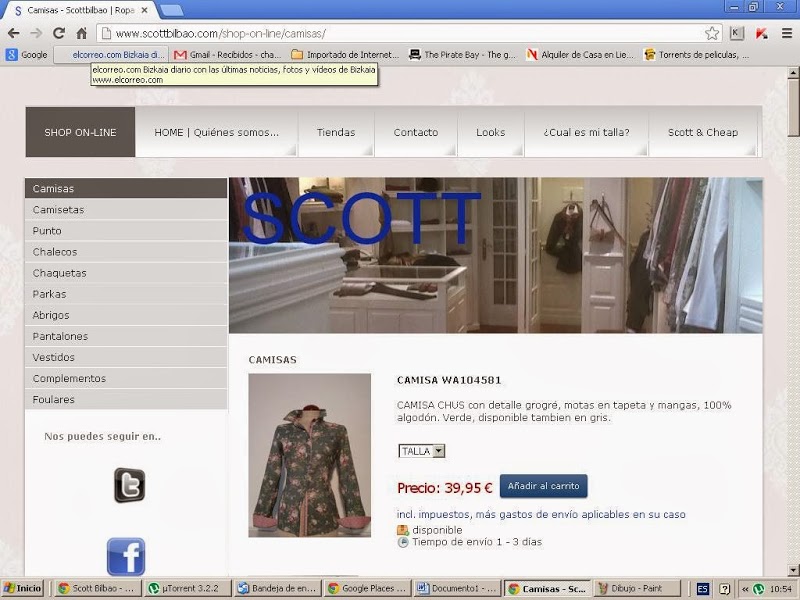Expand the TALLA size dropdown
Viewport: 800px width, 600px height.
[421, 451]
